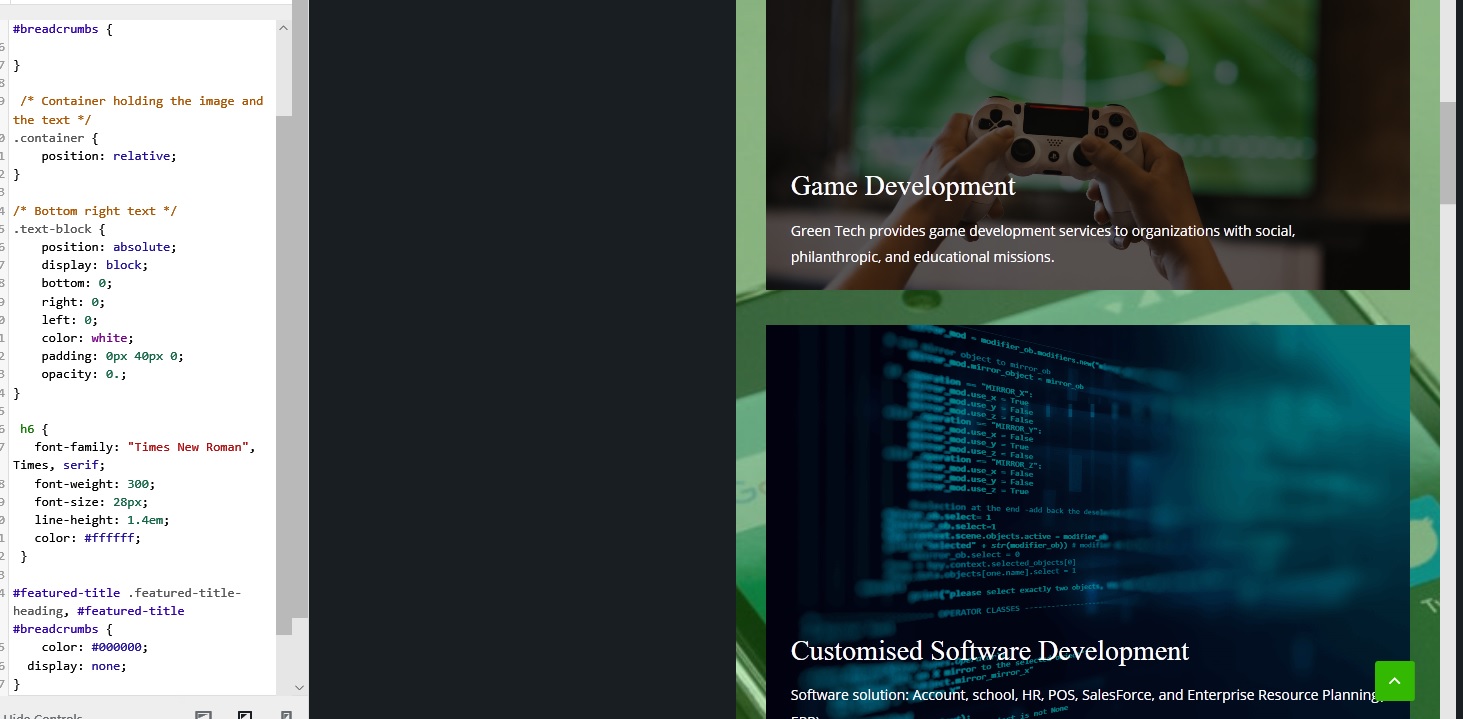Click the CSS editor scroll-up arrow
Screen dimensions: 1463x719
coord(283,28)
